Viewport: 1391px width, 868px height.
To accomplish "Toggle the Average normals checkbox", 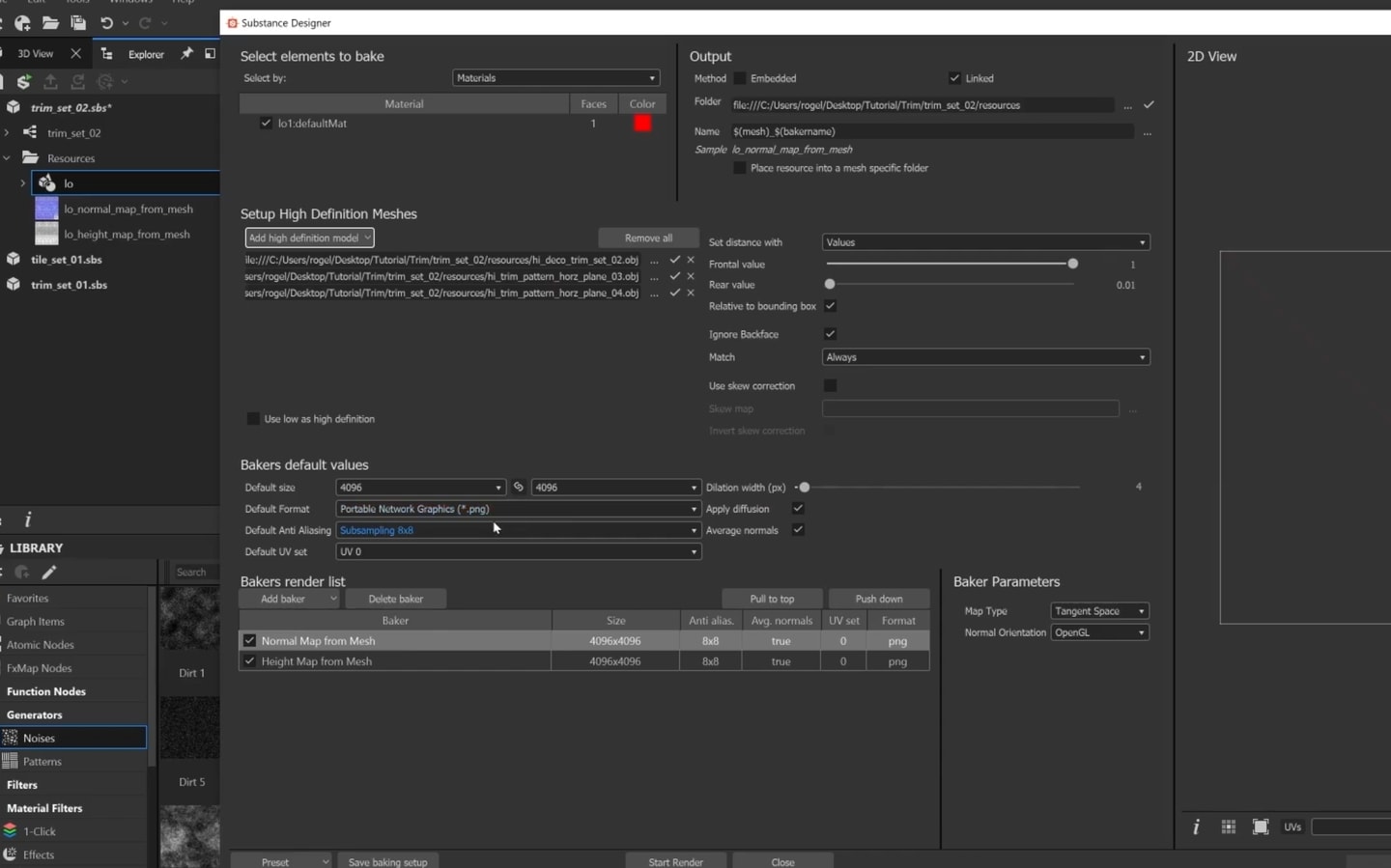I will click(798, 530).
